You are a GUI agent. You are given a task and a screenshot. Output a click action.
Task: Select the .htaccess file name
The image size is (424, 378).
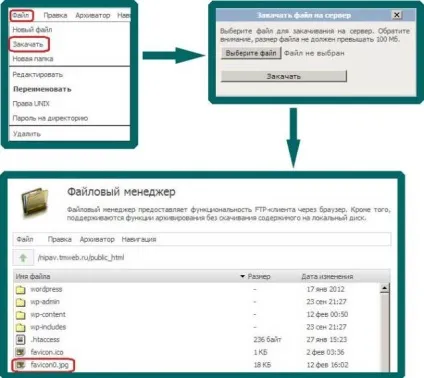point(45,340)
